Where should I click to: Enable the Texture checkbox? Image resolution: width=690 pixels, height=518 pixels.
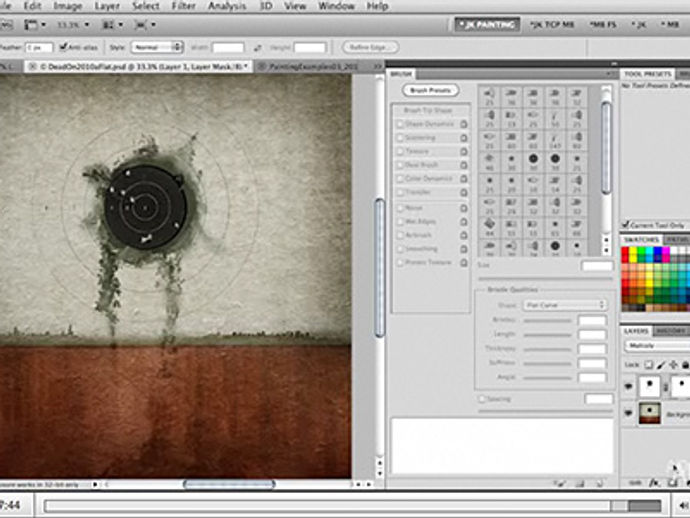pyautogui.click(x=400, y=152)
